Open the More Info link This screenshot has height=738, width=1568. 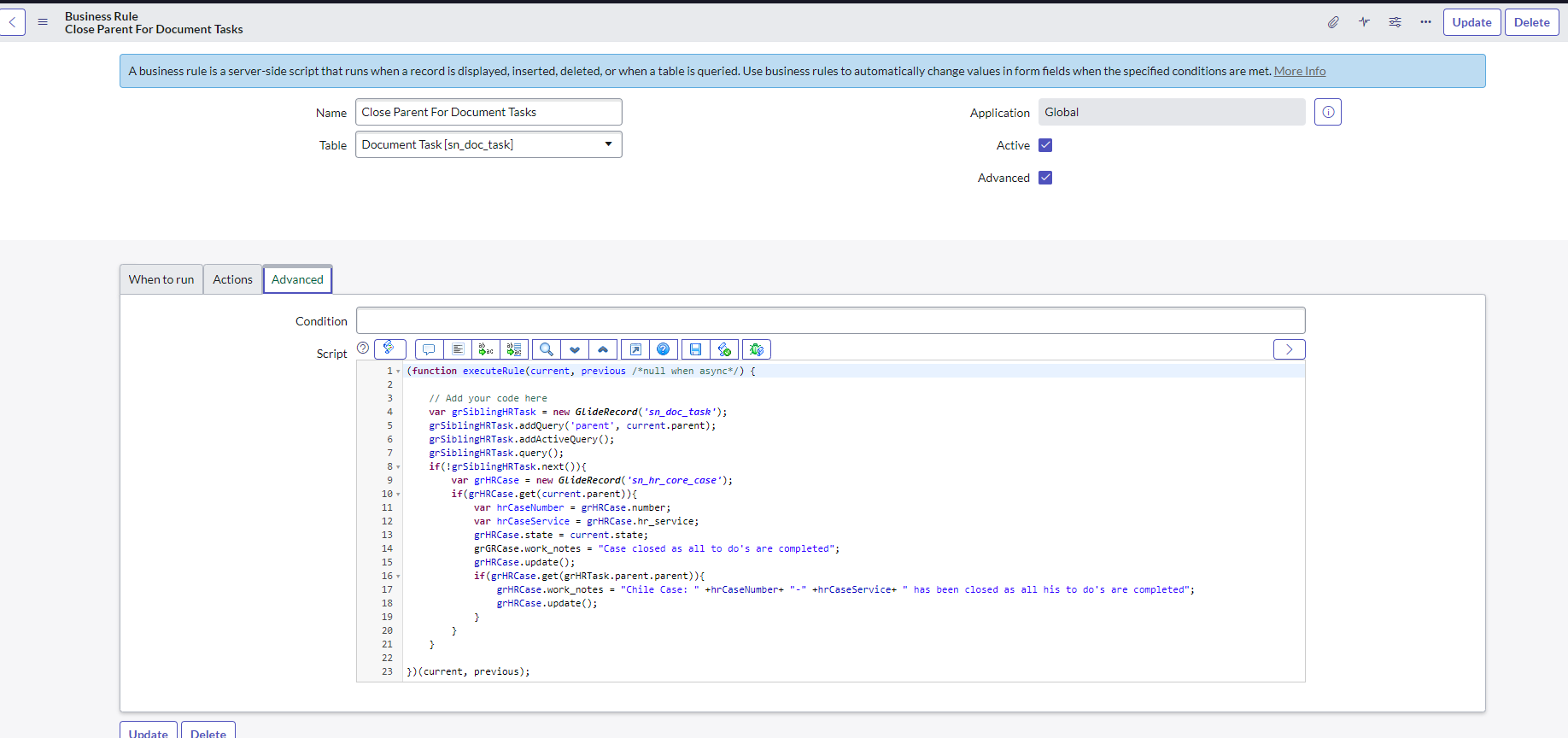[x=1300, y=71]
